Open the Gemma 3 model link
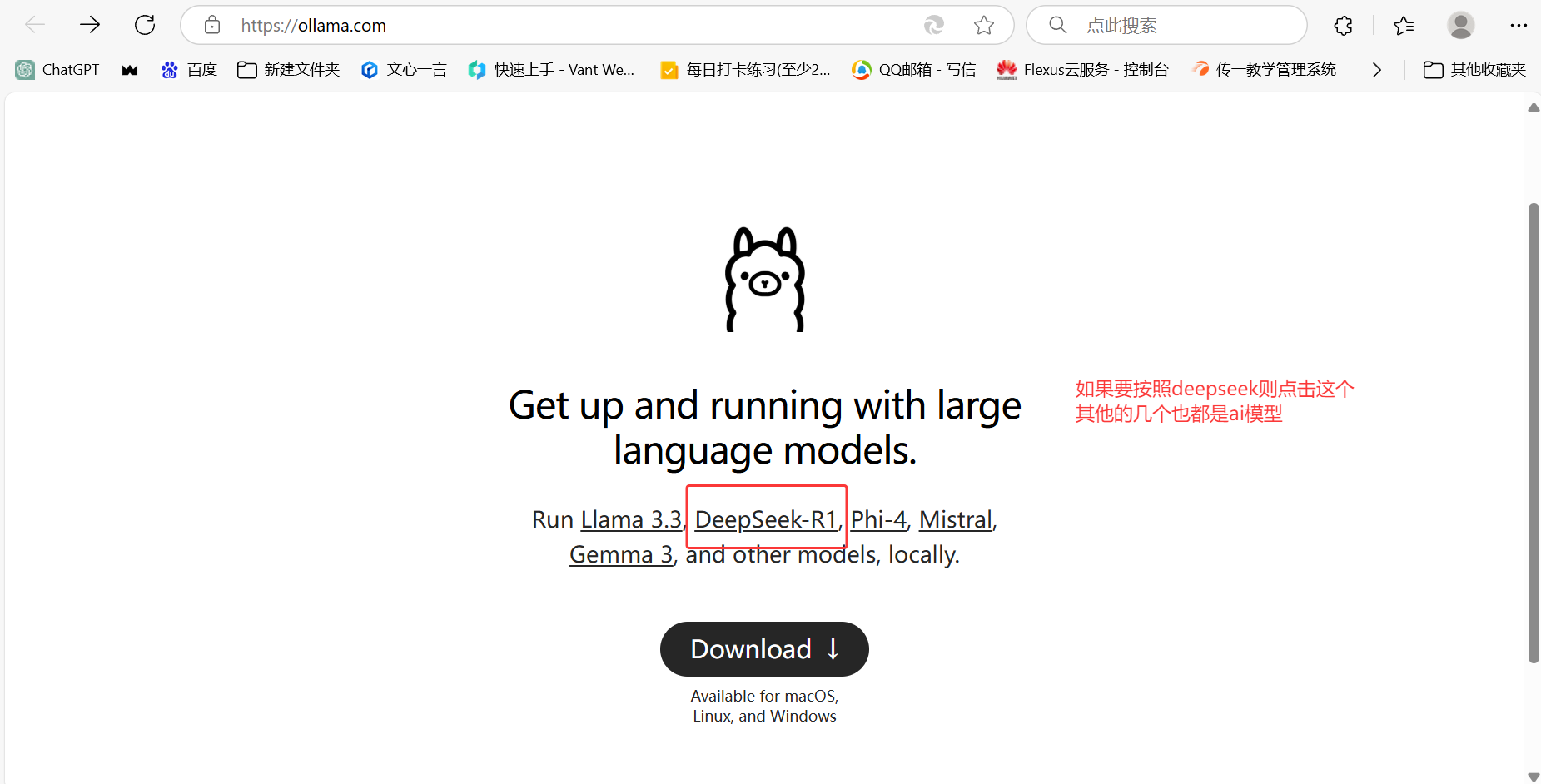The image size is (1541, 784). click(x=621, y=555)
